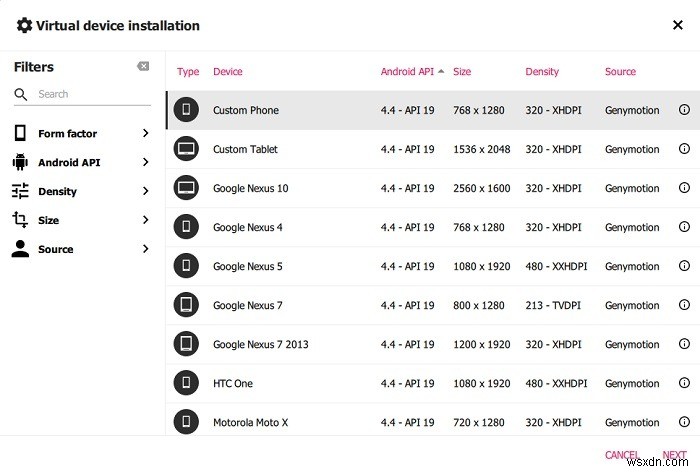Click the magnifier search icon

(21, 94)
